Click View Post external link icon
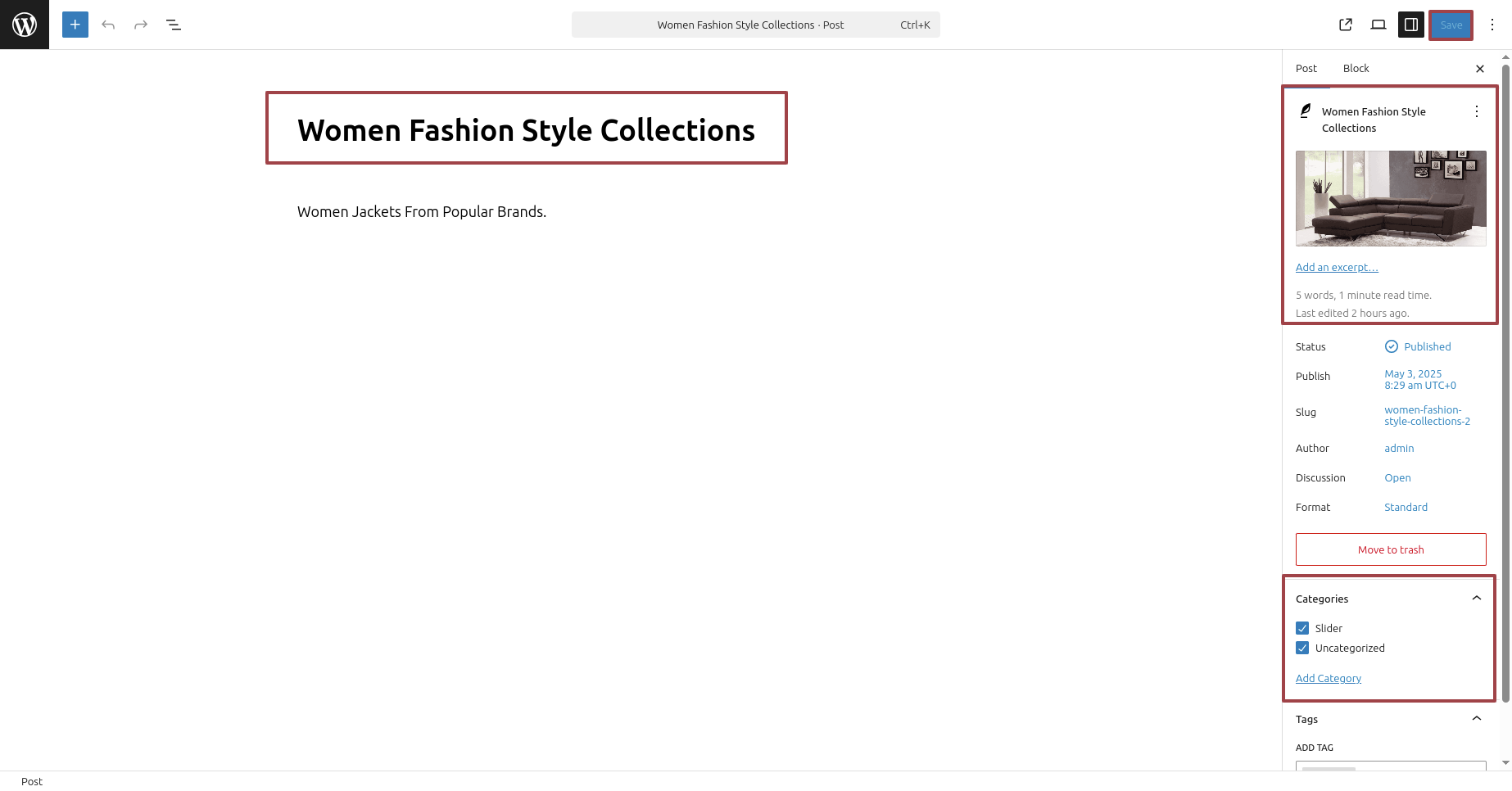This screenshot has height=791, width=1512. (1346, 25)
